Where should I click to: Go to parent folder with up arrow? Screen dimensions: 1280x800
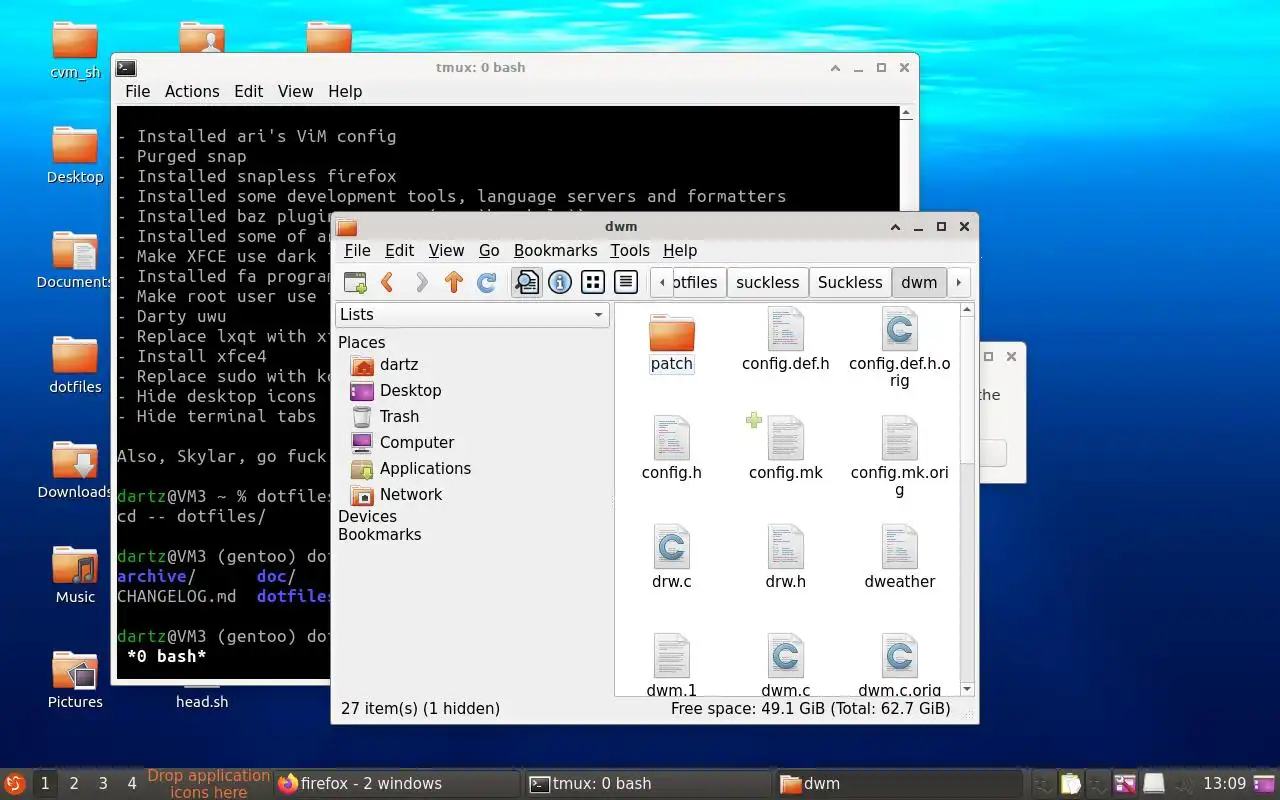[454, 282]
